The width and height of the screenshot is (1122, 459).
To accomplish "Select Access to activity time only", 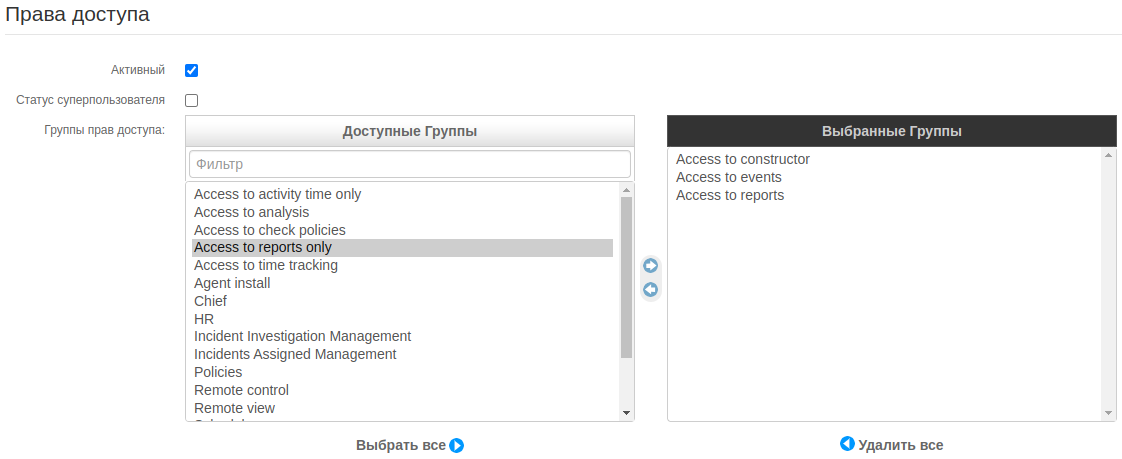I will (x=277, y=194).
